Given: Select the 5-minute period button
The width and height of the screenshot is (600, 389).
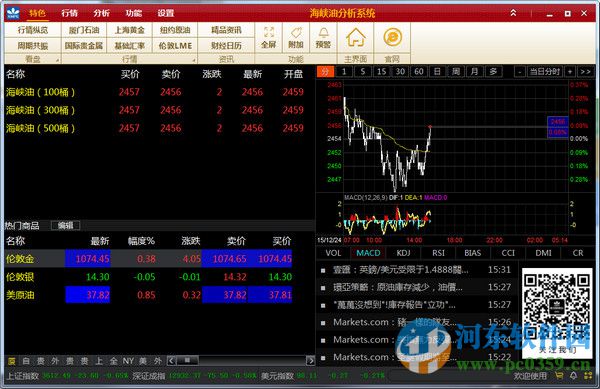Looking at the screenshot, I should point(363,72).
